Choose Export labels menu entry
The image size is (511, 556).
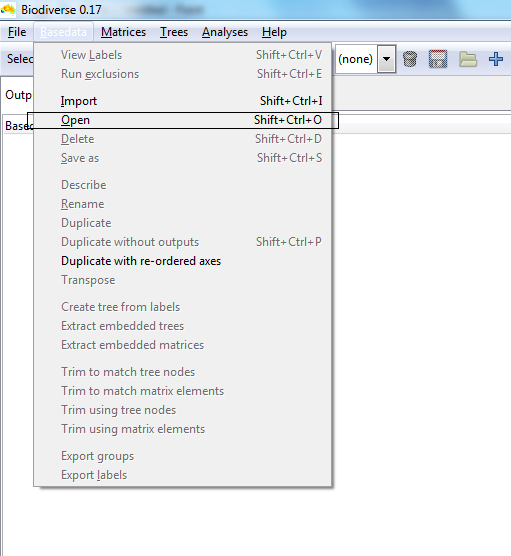click(183, 475)
